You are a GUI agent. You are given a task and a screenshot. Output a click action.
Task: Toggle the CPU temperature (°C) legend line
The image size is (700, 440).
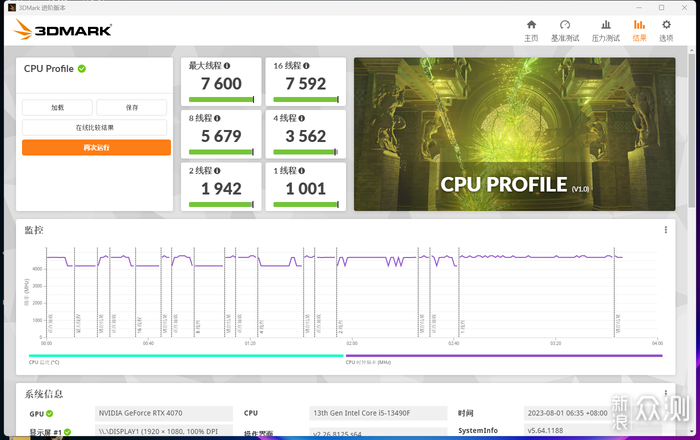pos(186,356)
